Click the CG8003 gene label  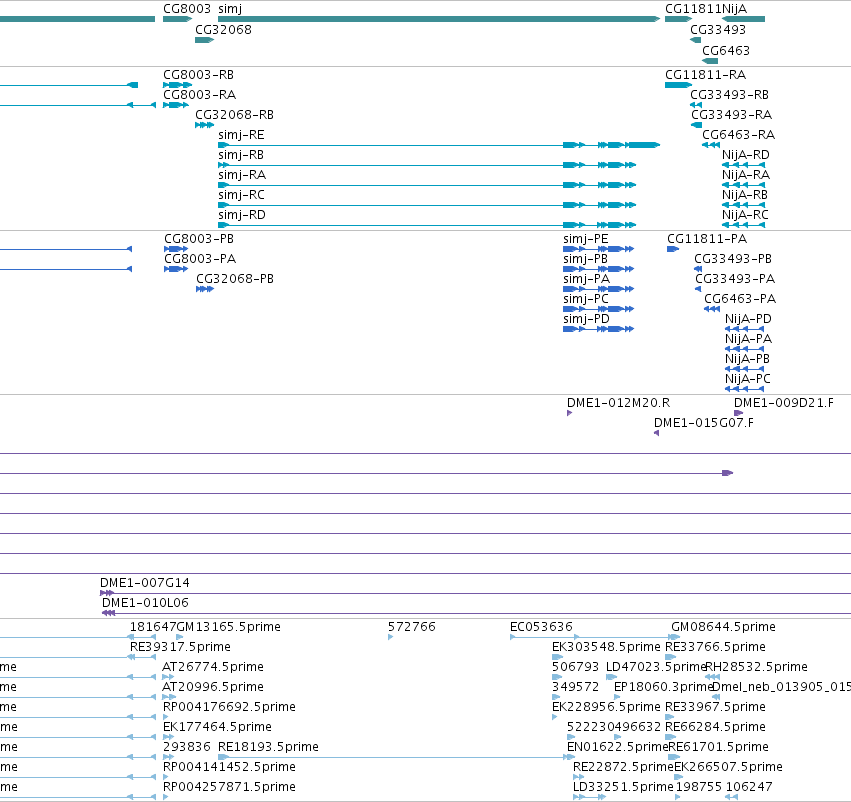click(187, 9)
